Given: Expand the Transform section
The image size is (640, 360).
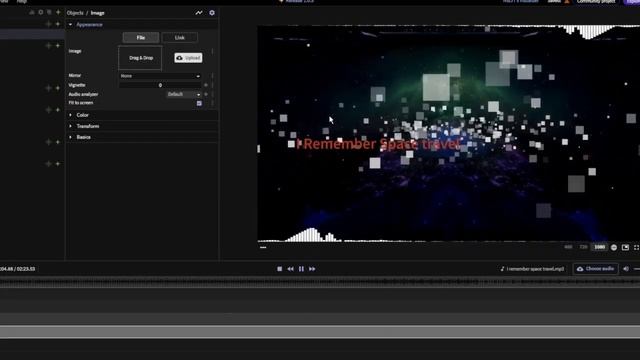Looking at the screenshot, I should [142, 126].
